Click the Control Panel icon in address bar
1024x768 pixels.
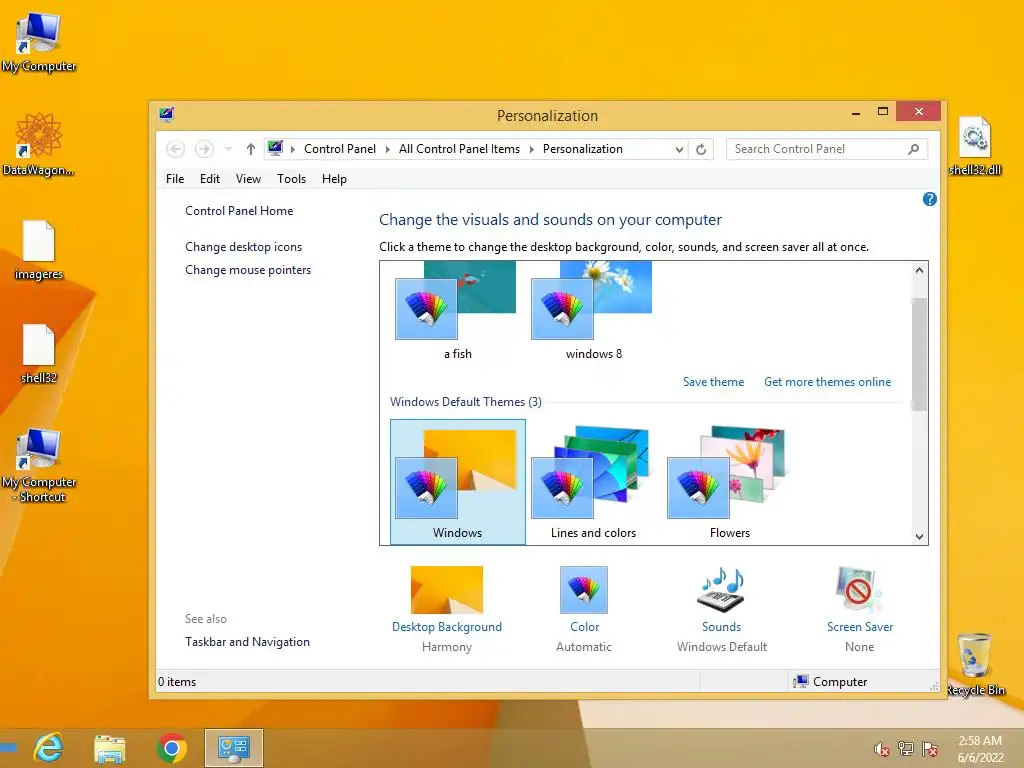pyautogui.click(x=275, y=148)
